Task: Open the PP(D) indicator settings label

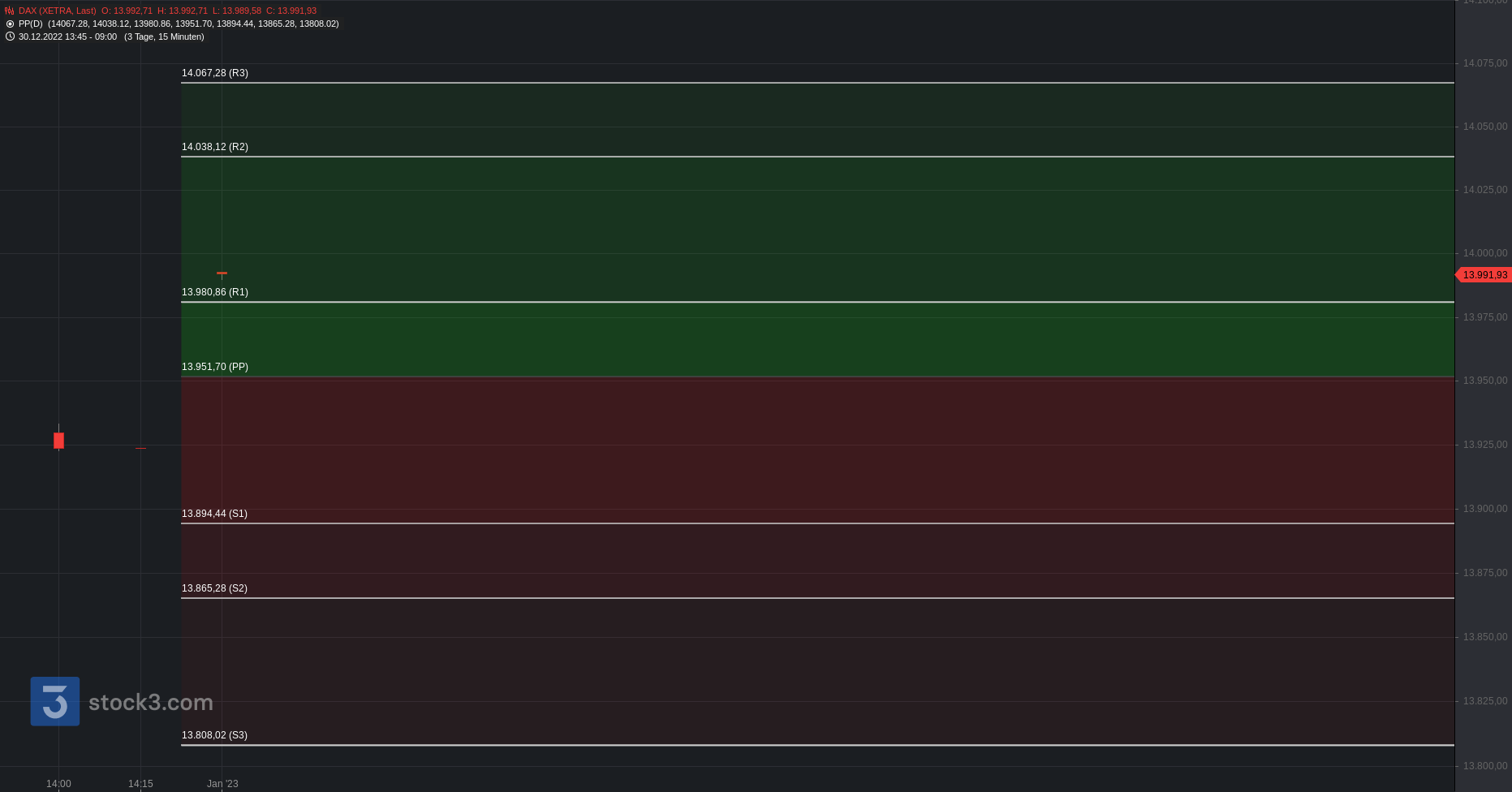Action: click(x=31, y=24)
